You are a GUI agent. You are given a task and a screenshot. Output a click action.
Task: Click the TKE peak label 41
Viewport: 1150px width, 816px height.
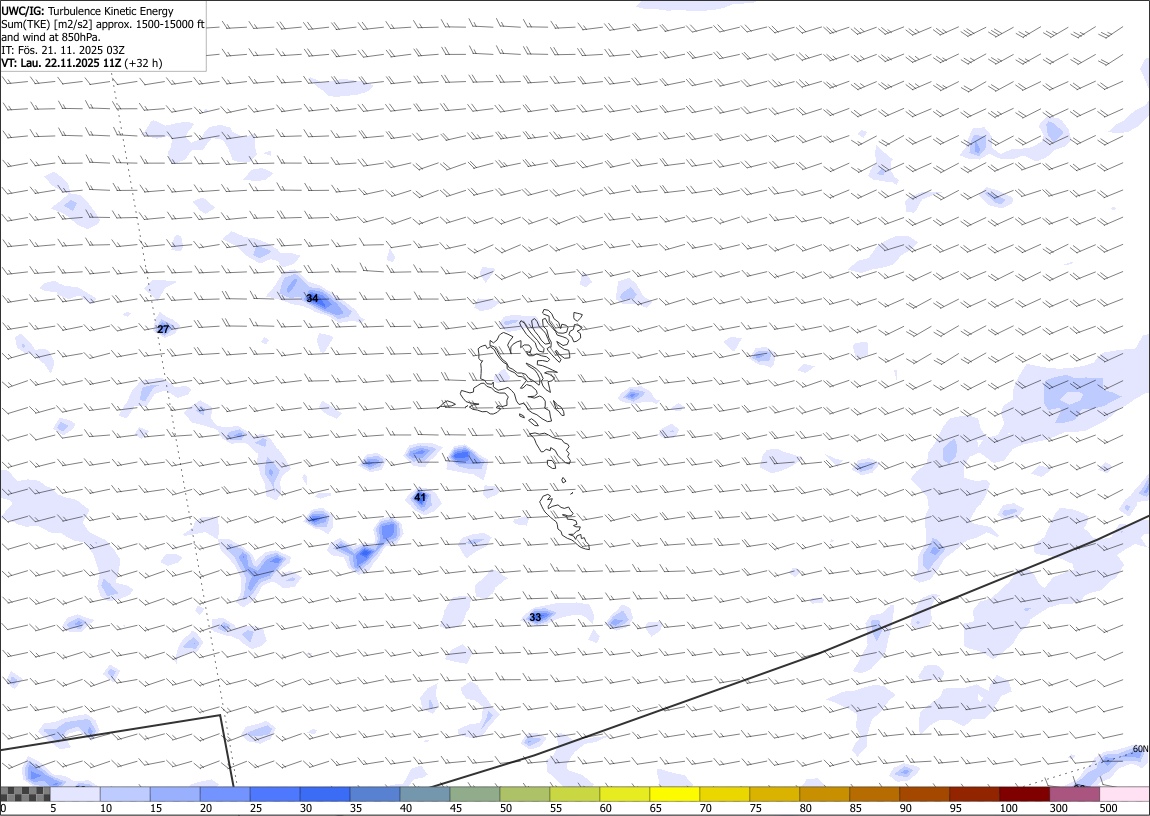pos(420,497)
